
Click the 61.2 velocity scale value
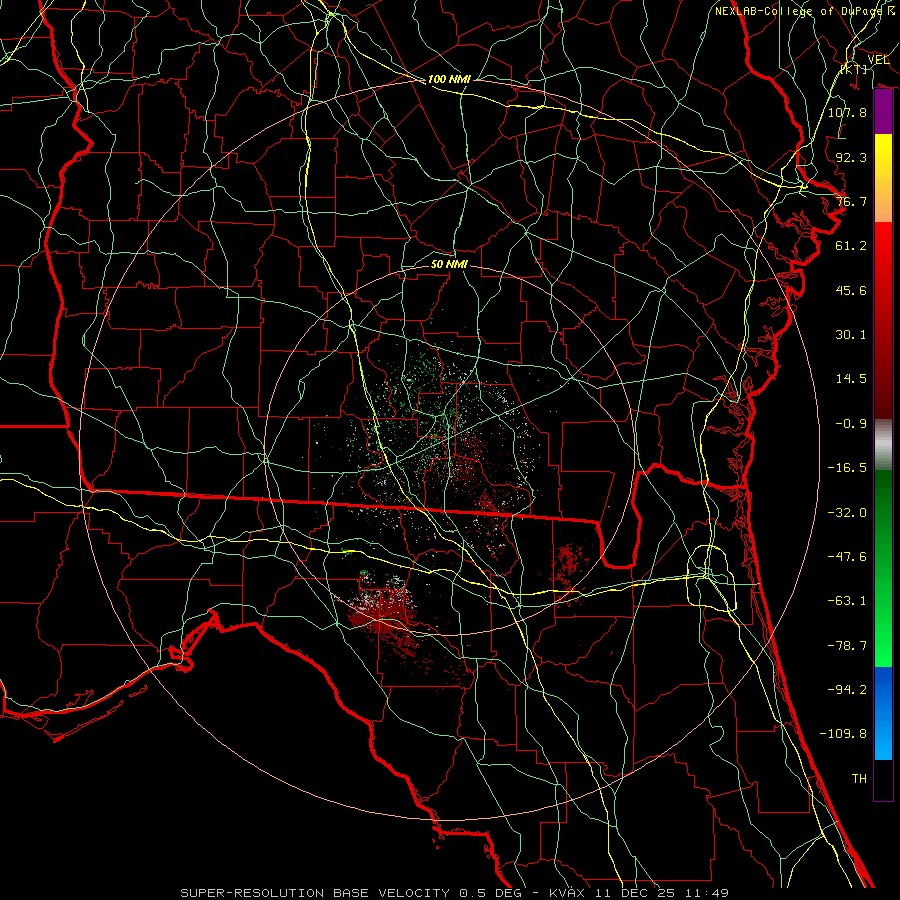(x=851, y=246)
